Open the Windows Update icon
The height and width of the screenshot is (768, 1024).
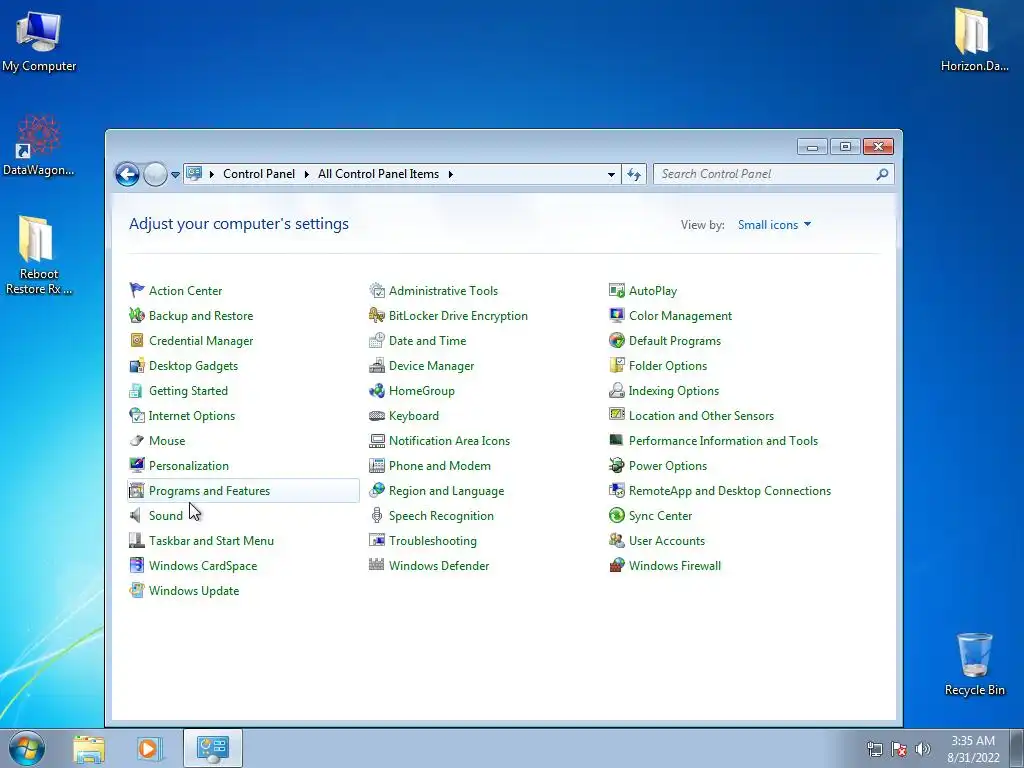(136, 590)
